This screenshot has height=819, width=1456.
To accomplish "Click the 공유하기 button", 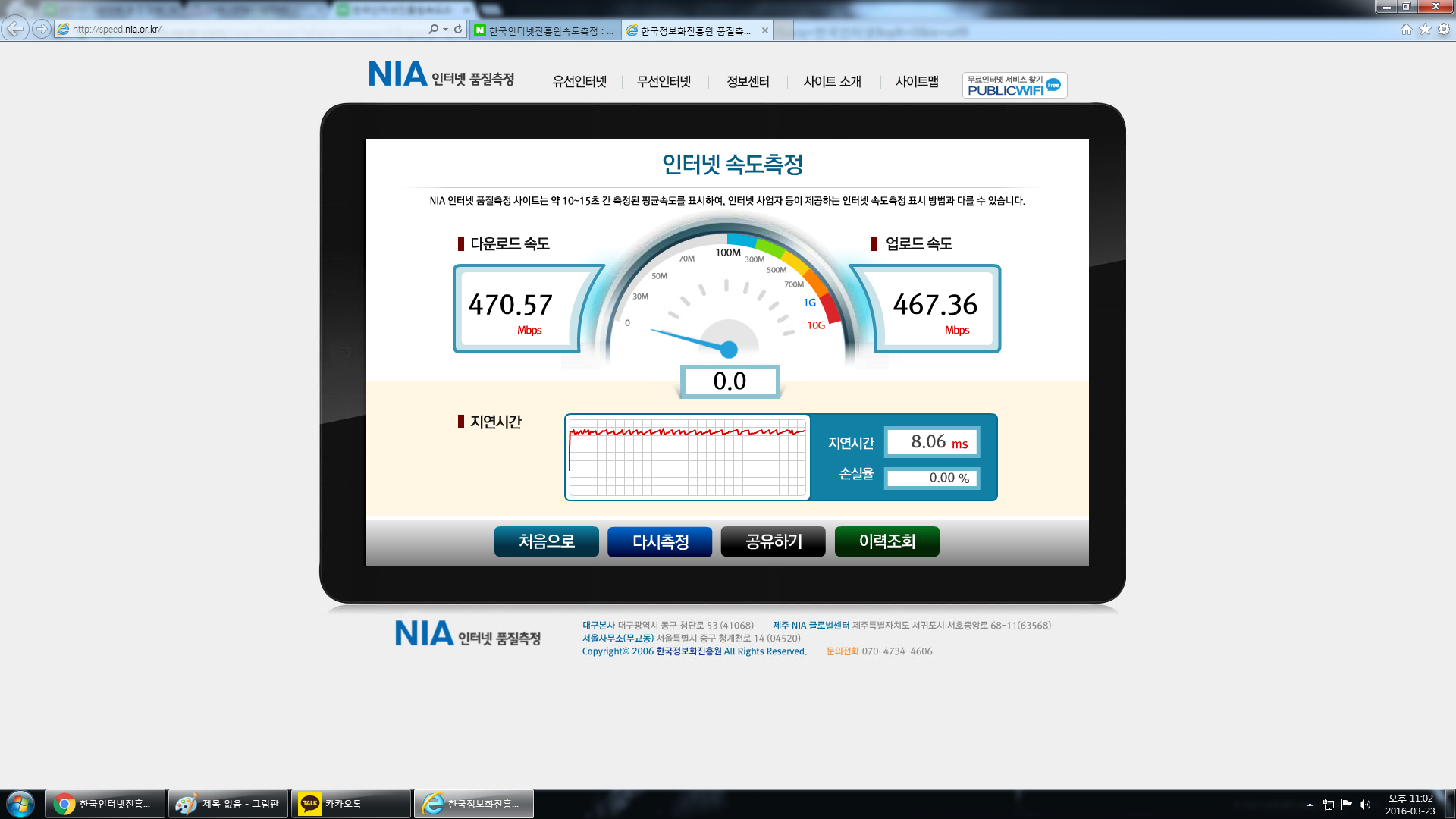I will (773, 541).
